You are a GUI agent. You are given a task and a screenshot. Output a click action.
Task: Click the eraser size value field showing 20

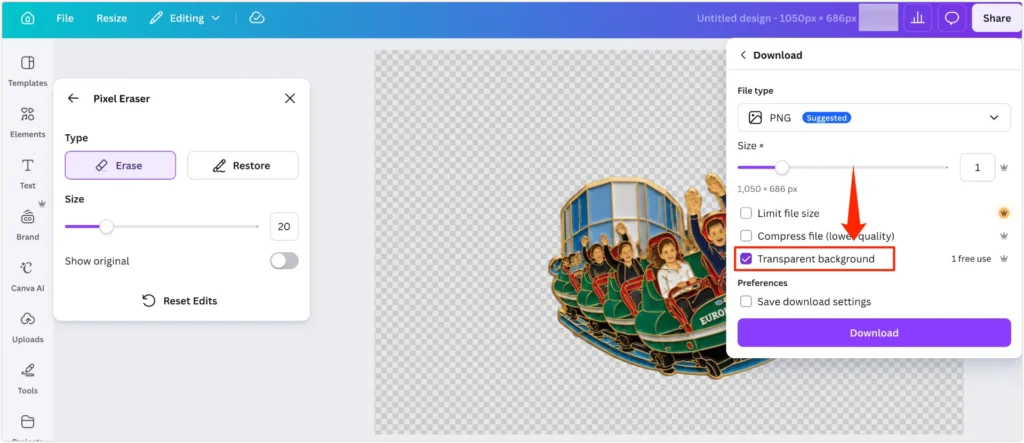[x=284, y=227]
